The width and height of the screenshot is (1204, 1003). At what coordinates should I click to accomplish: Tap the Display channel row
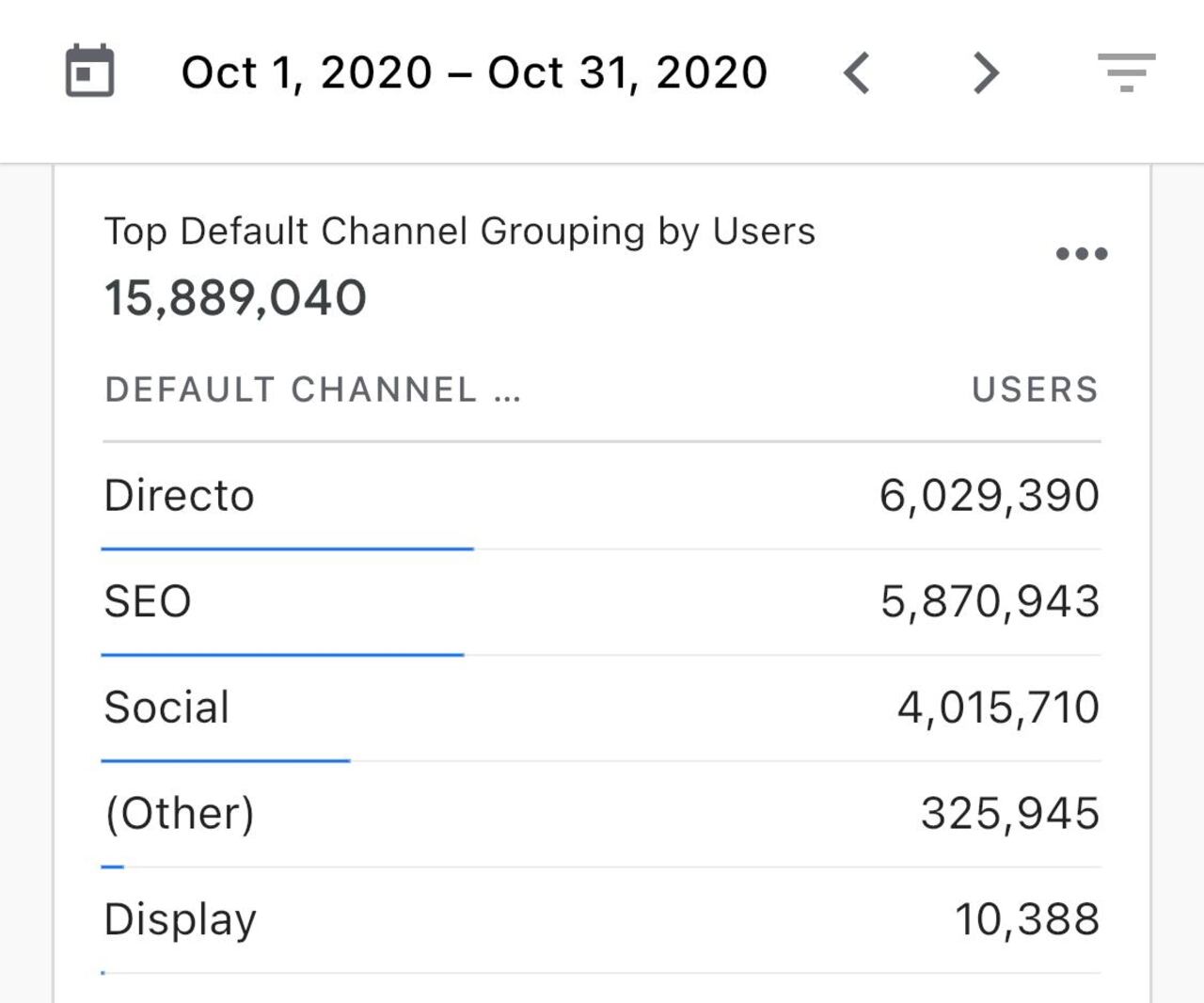(x=180, y=919)
